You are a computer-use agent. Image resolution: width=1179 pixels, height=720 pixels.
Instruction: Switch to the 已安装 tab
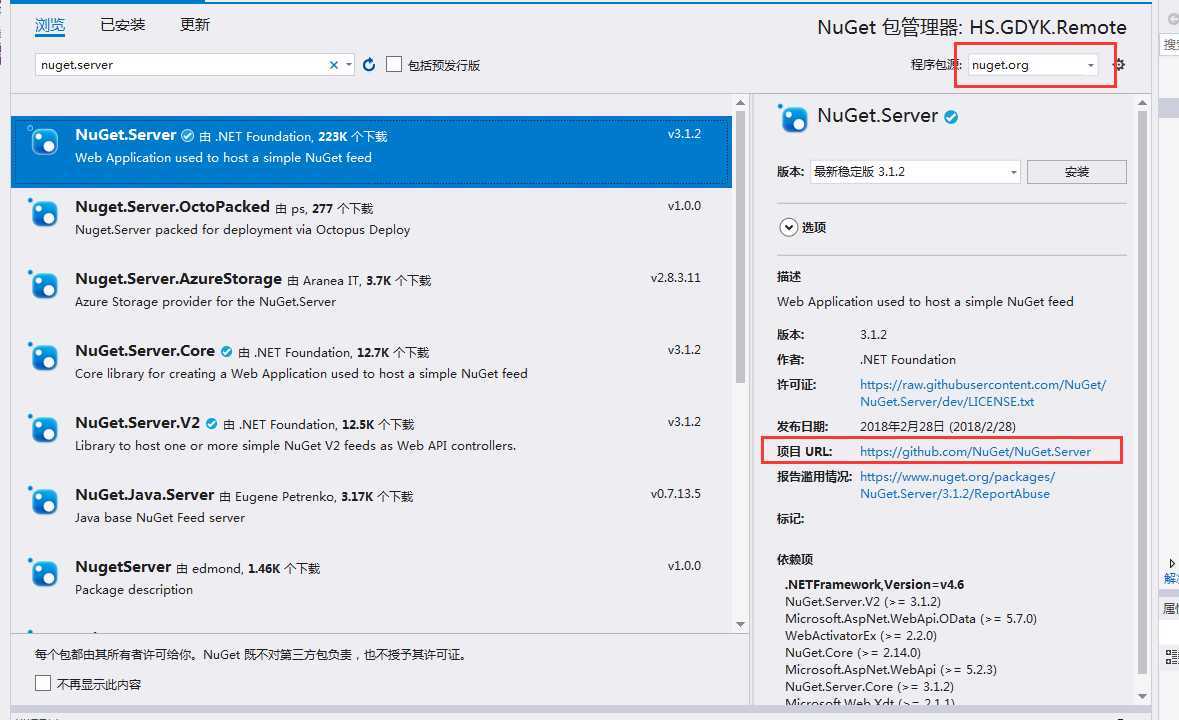click(123, 25)
